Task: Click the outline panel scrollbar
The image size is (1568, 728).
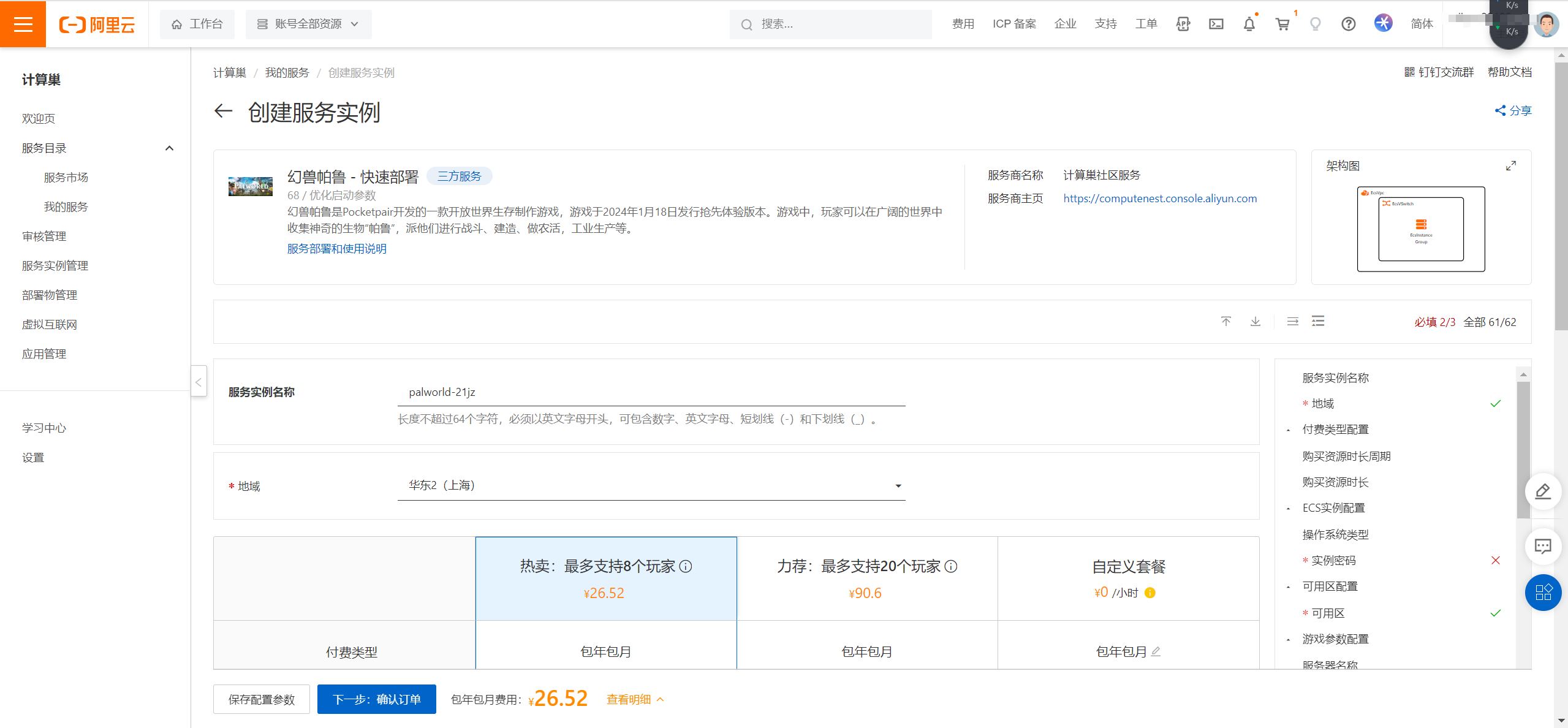Action: [1523, 450]
